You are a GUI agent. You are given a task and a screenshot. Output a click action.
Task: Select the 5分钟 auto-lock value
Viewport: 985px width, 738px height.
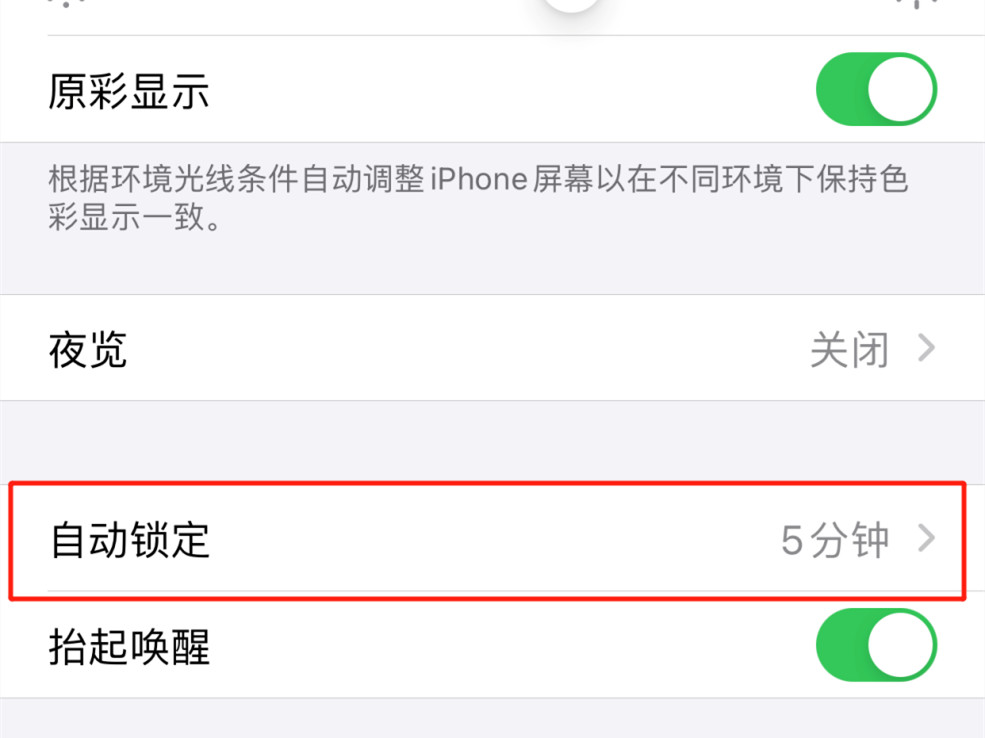click(x=835, y=540)
